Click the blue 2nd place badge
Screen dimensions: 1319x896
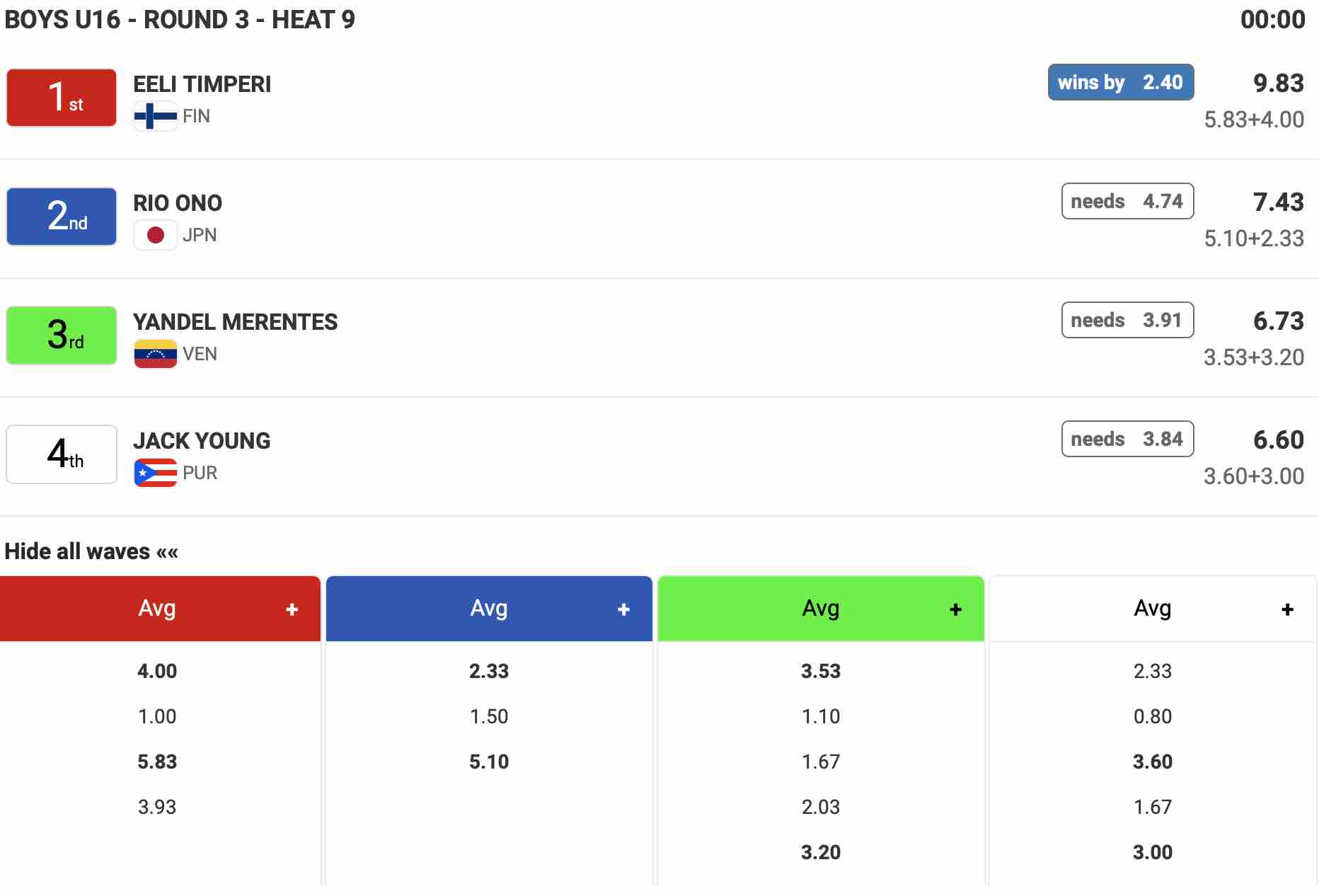click(62, 217)
